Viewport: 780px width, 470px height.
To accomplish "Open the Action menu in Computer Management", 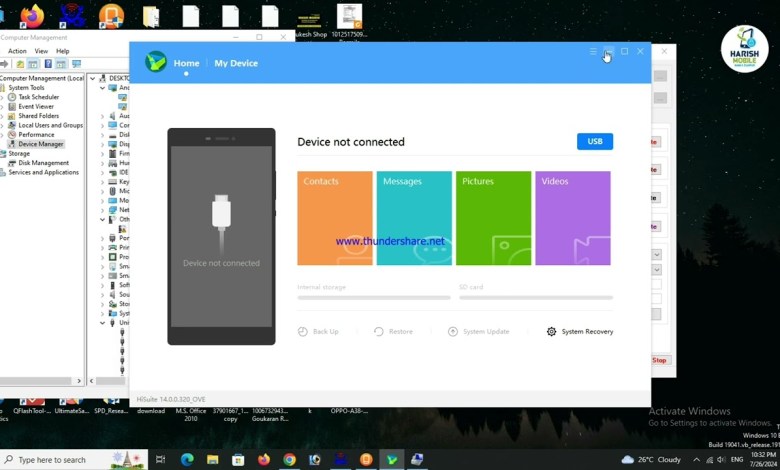I will 17,51.
